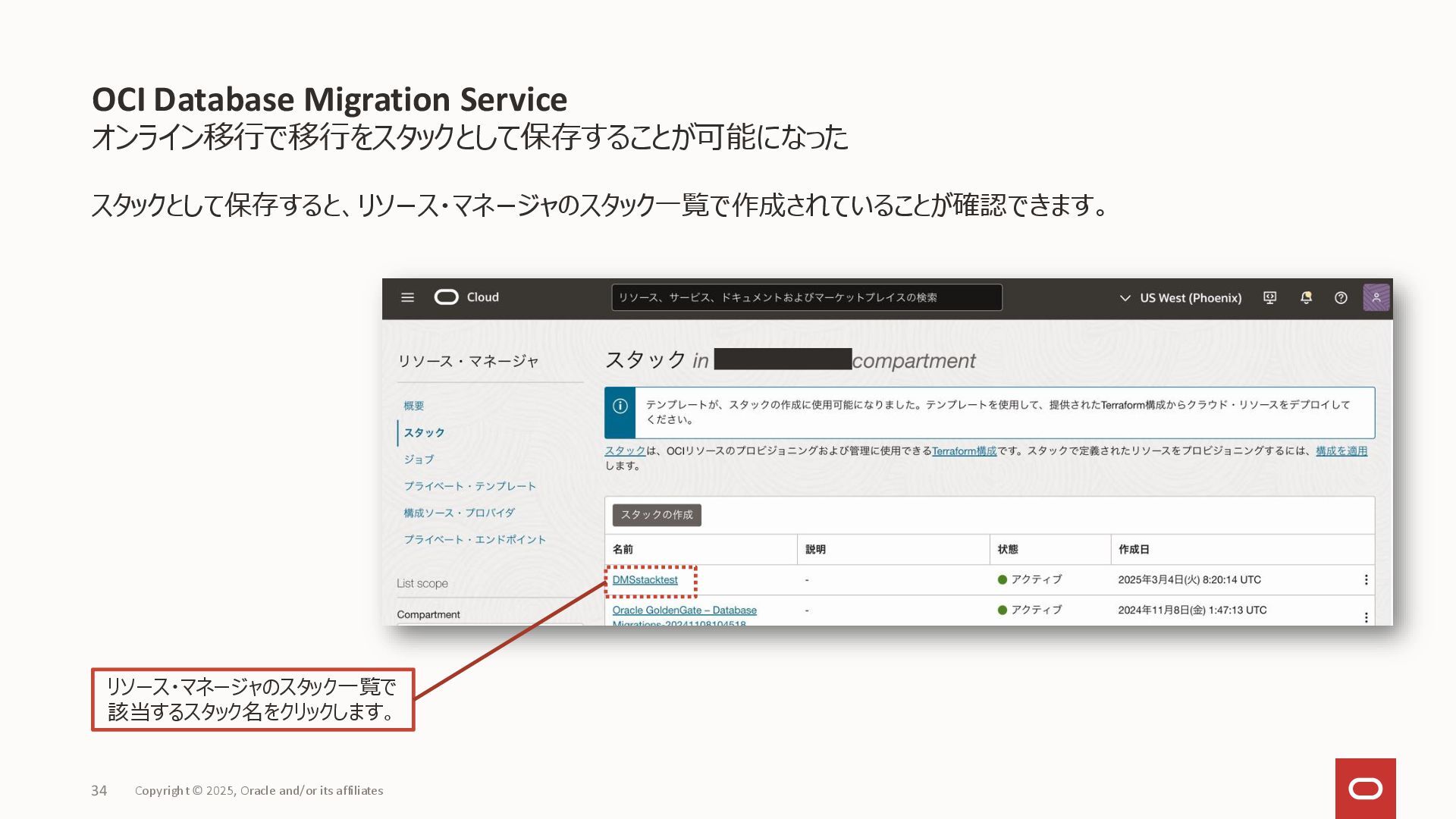Screen dimensions: 1456x819
Task: Open the Cloud Shell developer tools icon
Action: [x=1269, y=298]
